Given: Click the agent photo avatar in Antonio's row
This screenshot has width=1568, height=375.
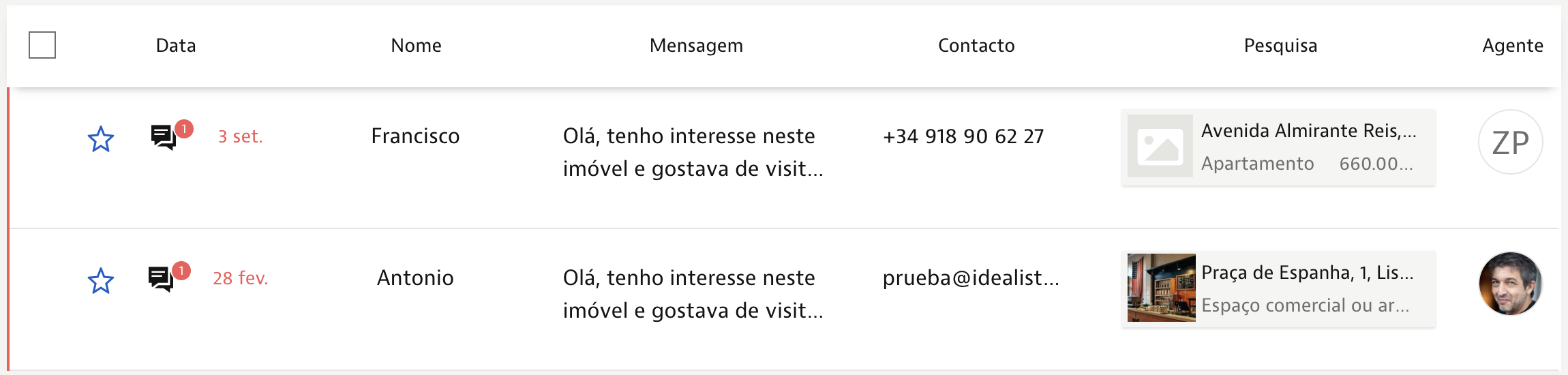Looking at the screenshot, I should [x=1510, y=284].
